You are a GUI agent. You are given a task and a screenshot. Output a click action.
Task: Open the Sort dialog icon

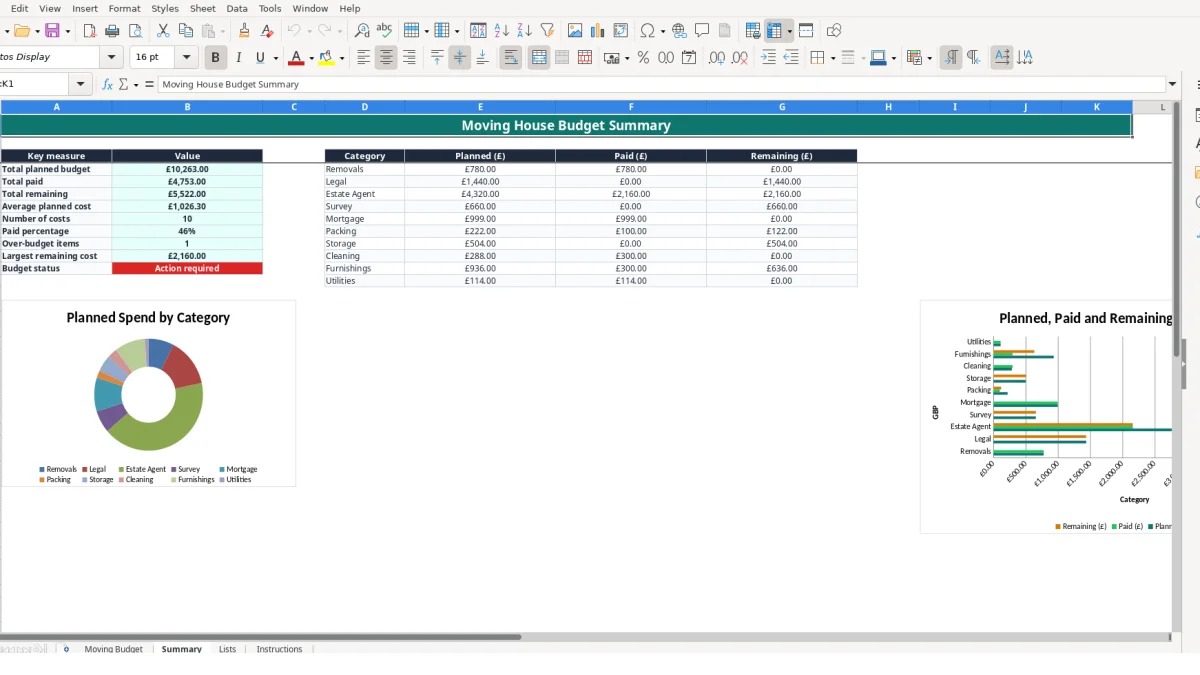[x=478, y=31]
